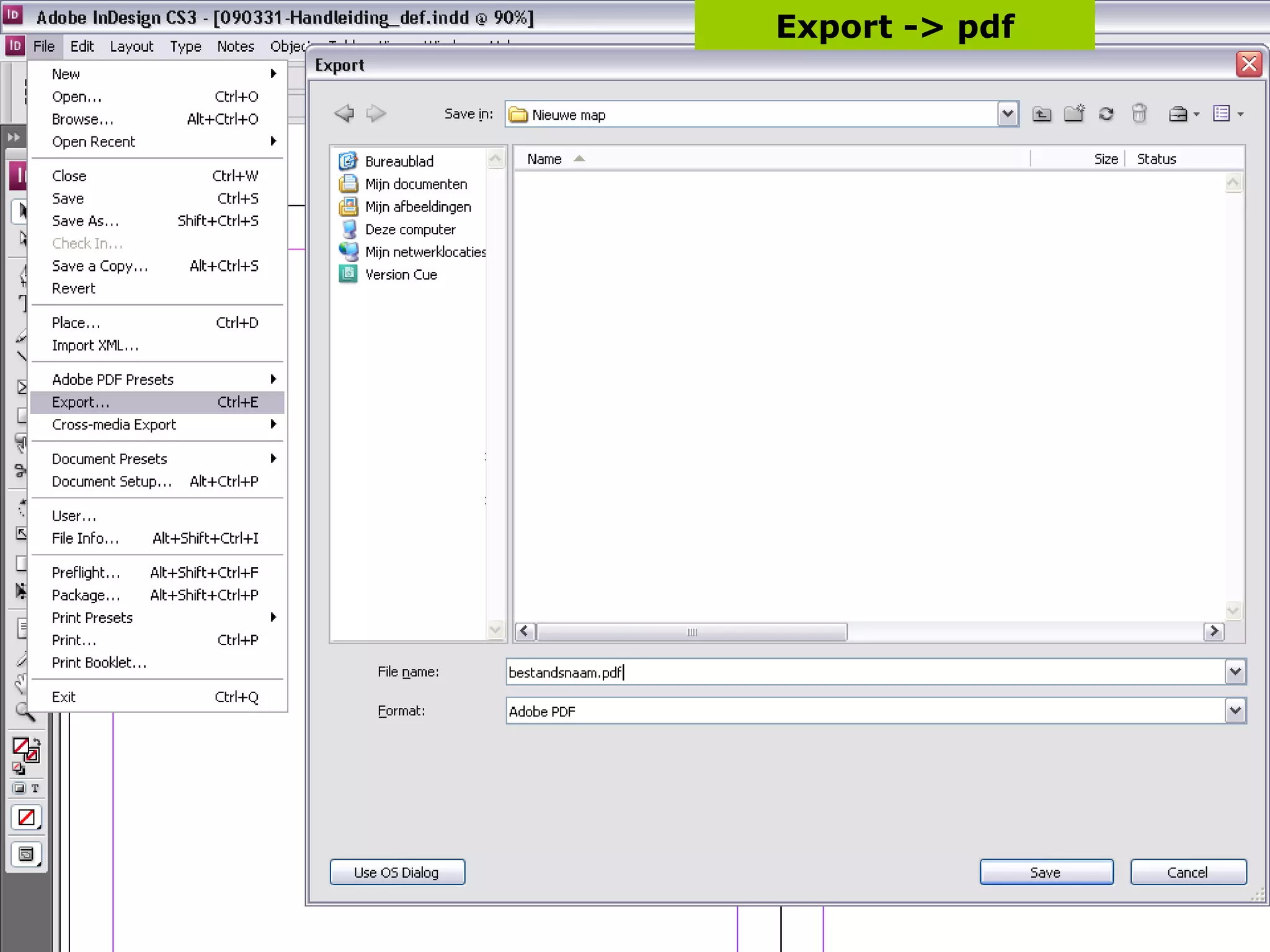
Task: Expand the Document Presets submenu
Action: (158, 459)
